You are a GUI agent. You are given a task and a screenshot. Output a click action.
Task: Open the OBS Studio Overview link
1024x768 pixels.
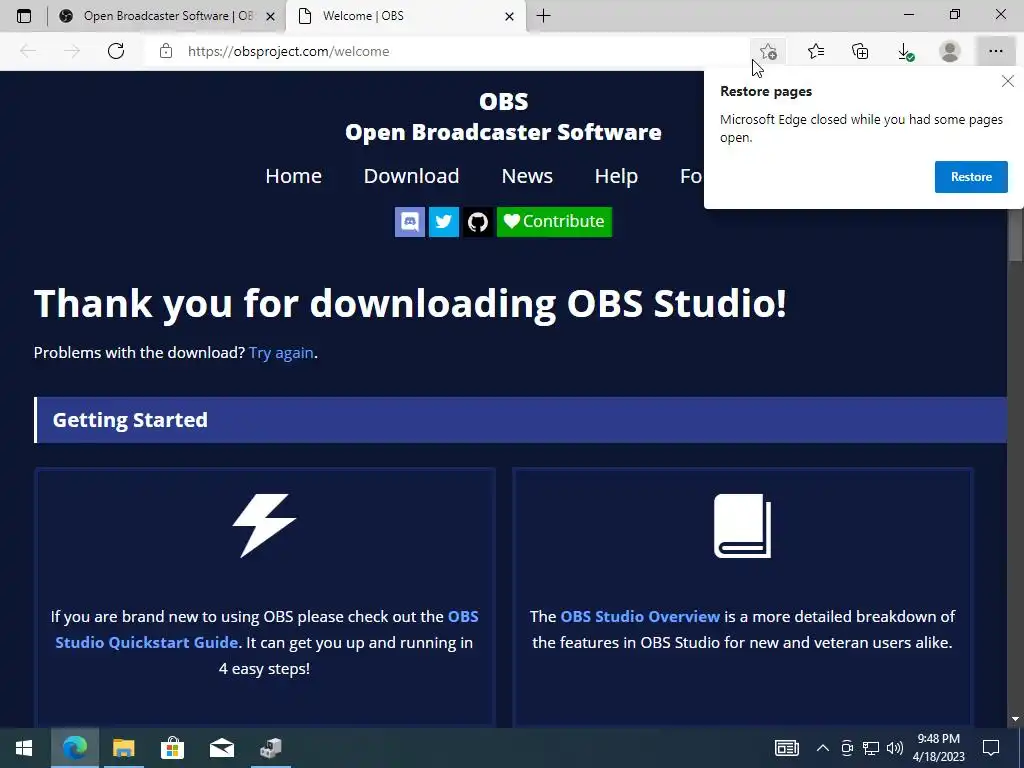pos(640,616)
